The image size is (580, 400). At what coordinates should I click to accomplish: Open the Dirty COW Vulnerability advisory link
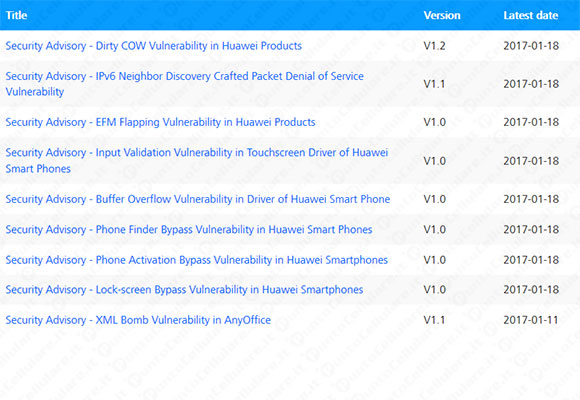click(x=154, y=46)
